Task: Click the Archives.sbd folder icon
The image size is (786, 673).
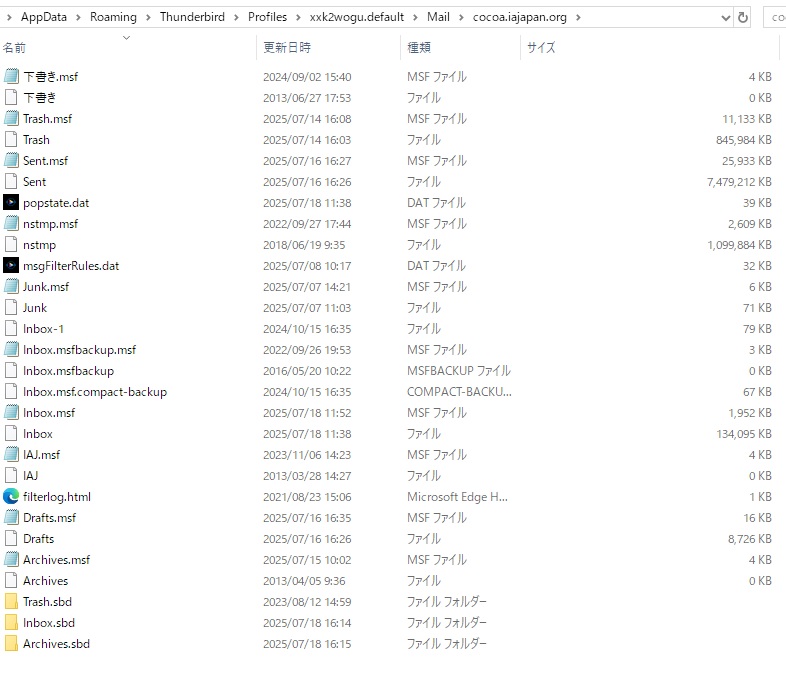Action: tap(11, 643)
